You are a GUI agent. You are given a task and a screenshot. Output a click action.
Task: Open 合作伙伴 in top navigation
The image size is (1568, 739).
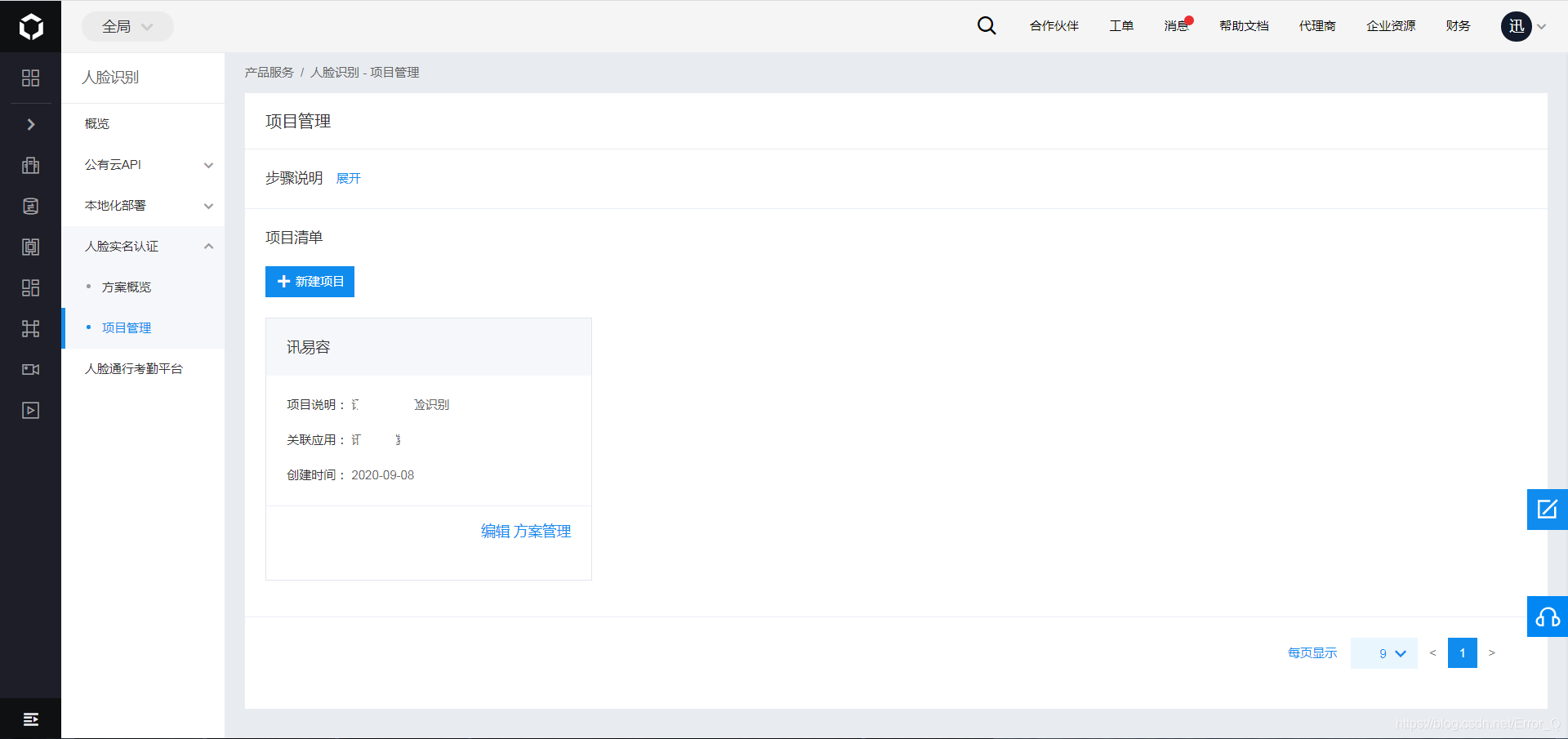coord(1054,26)
